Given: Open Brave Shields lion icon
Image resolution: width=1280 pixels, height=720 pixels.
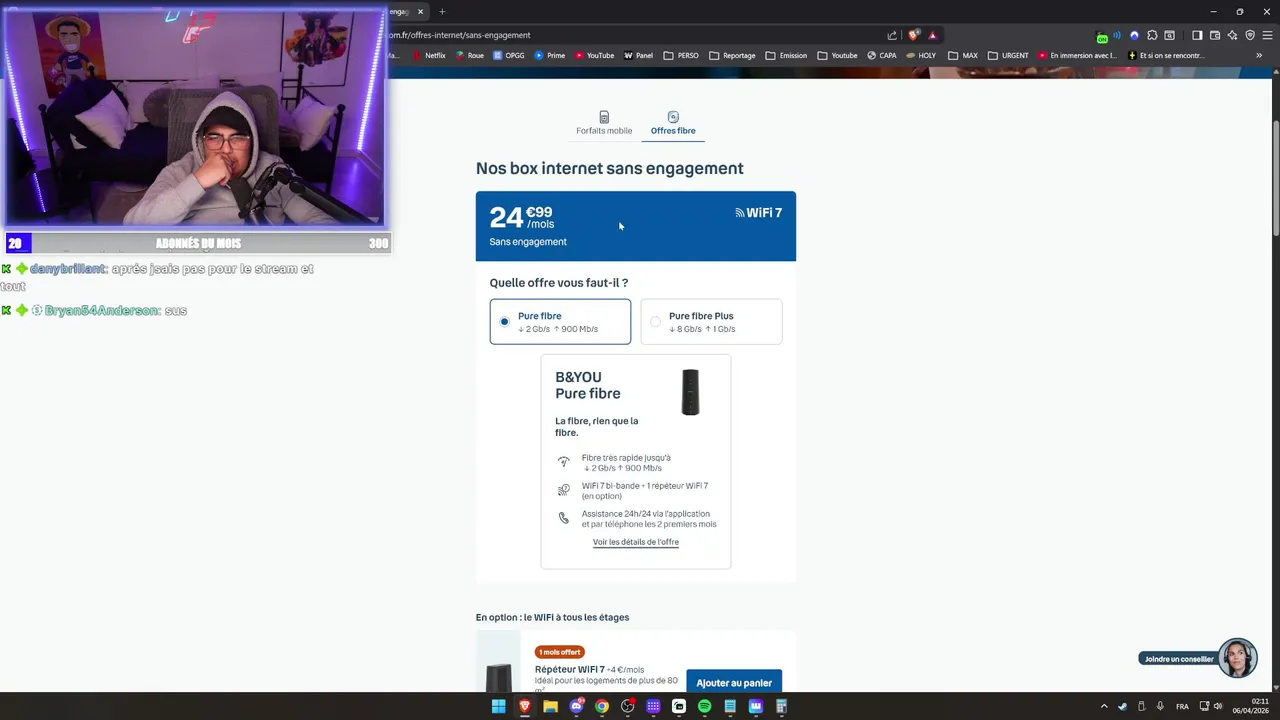Looking at the screenshot, I should click(913, 35).
